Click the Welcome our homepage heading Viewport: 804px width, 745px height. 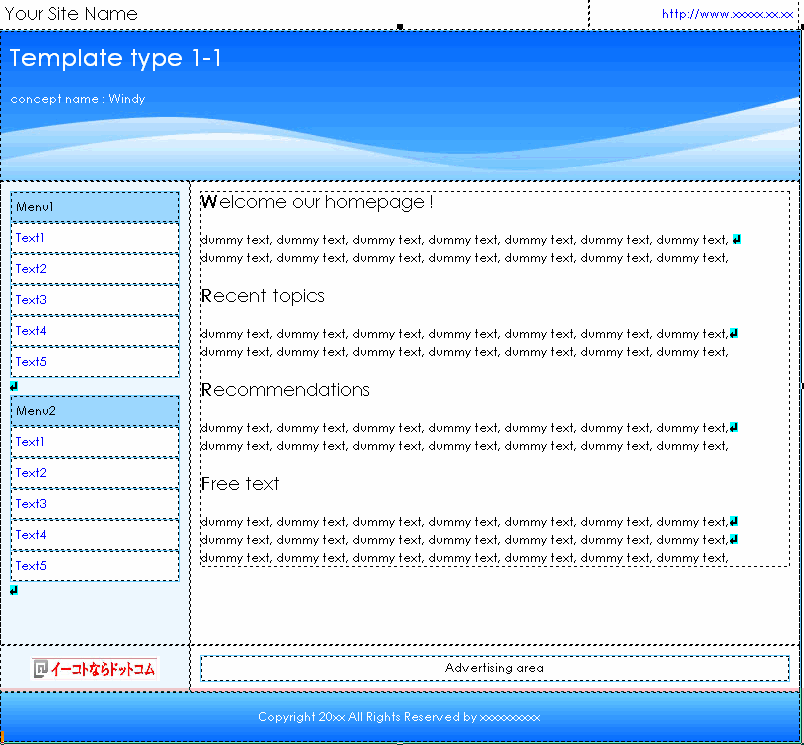pos(317,202)
